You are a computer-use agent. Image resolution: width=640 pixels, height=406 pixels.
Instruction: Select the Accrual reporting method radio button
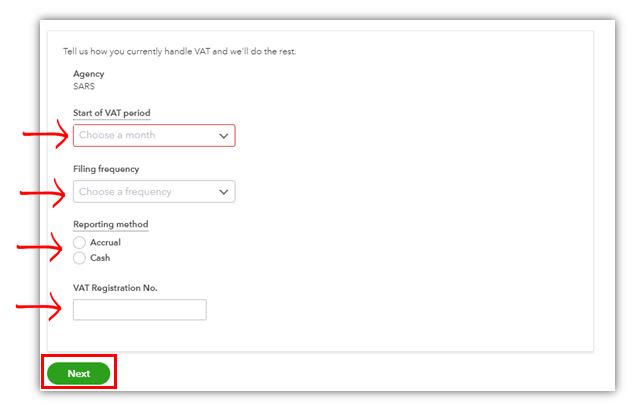click(x=79, y=242)
